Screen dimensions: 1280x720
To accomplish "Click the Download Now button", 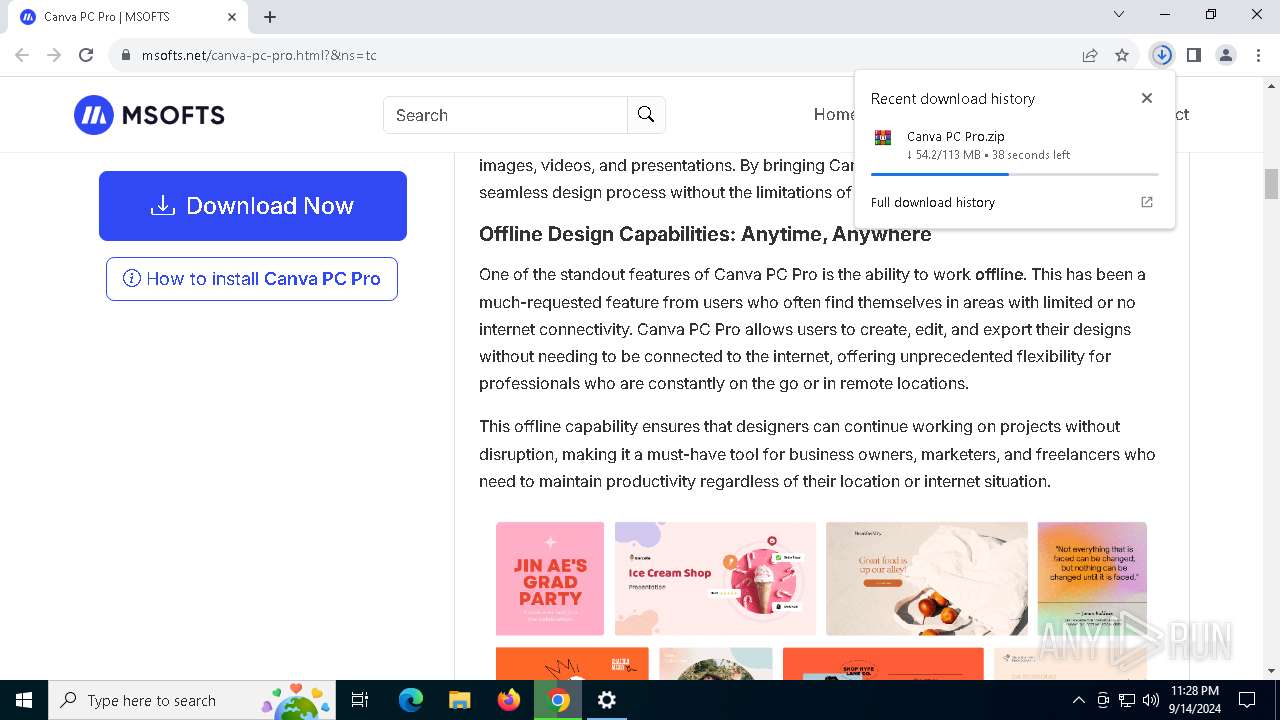I will coord(253,206).
